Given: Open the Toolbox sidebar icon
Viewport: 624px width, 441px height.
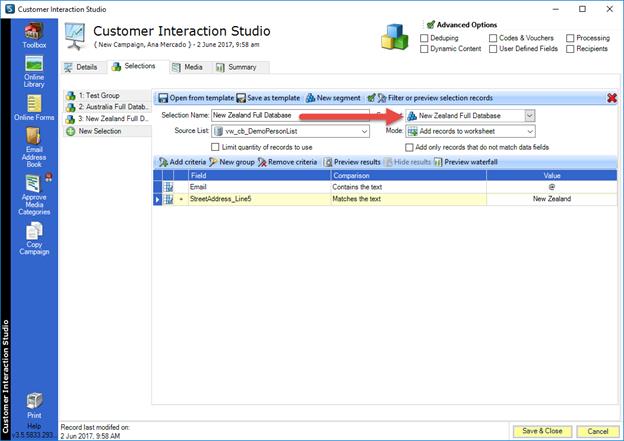Looking at the screenshot, I should click(34, 35).
